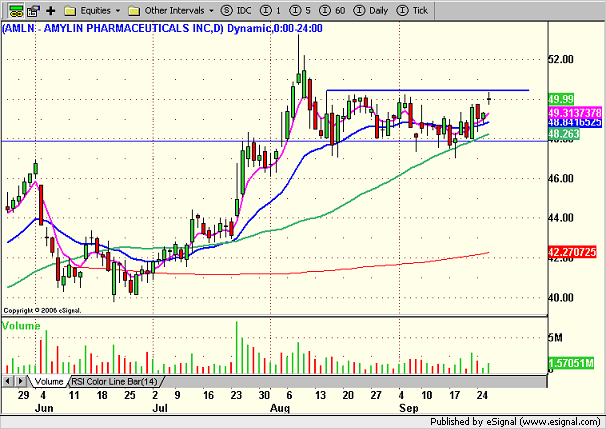Click the 5M volume axis label
Image resolution: width=606 pixels, height=429 pixels.
[x=555, y=338]
